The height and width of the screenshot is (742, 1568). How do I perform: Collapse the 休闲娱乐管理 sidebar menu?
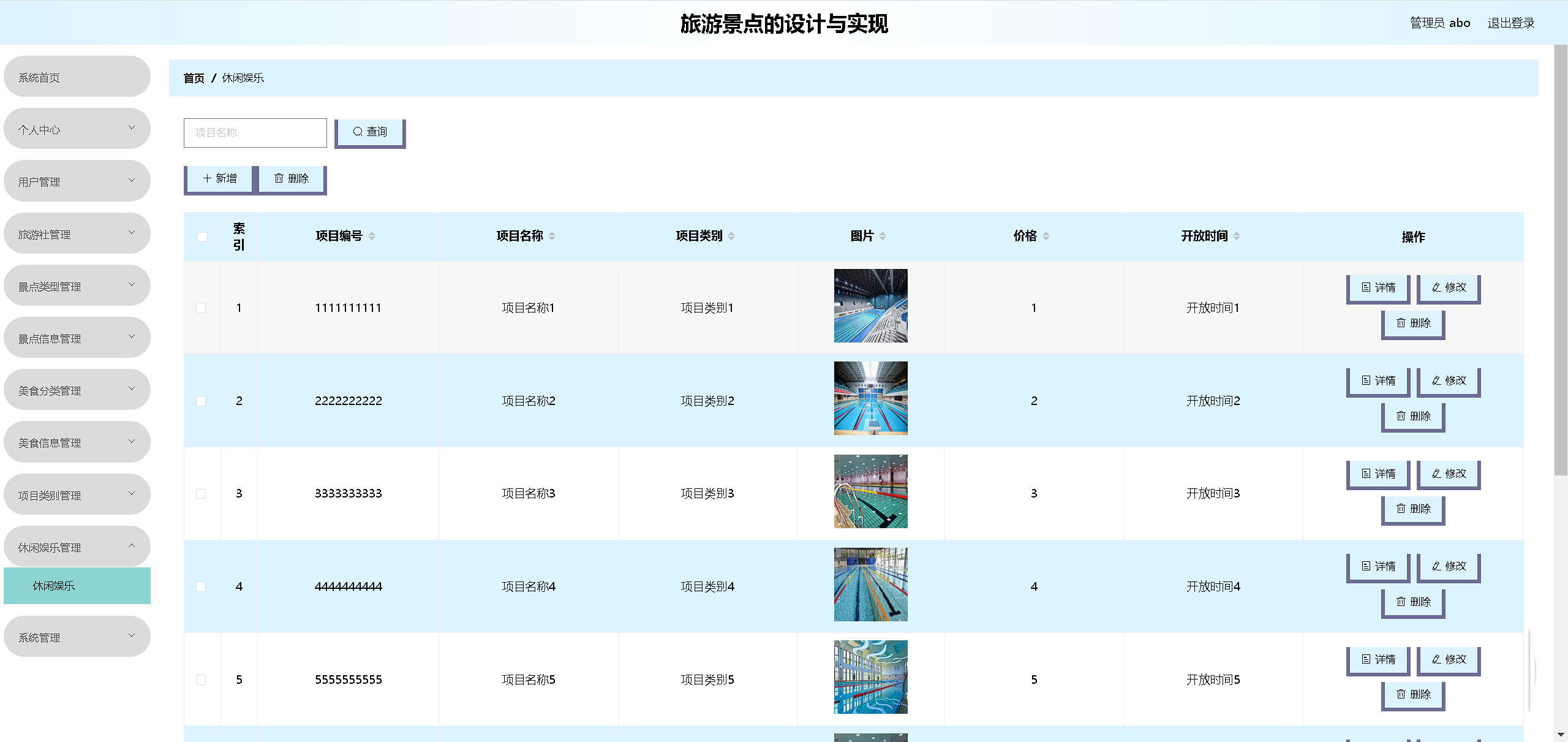click(x=77, y=547)
